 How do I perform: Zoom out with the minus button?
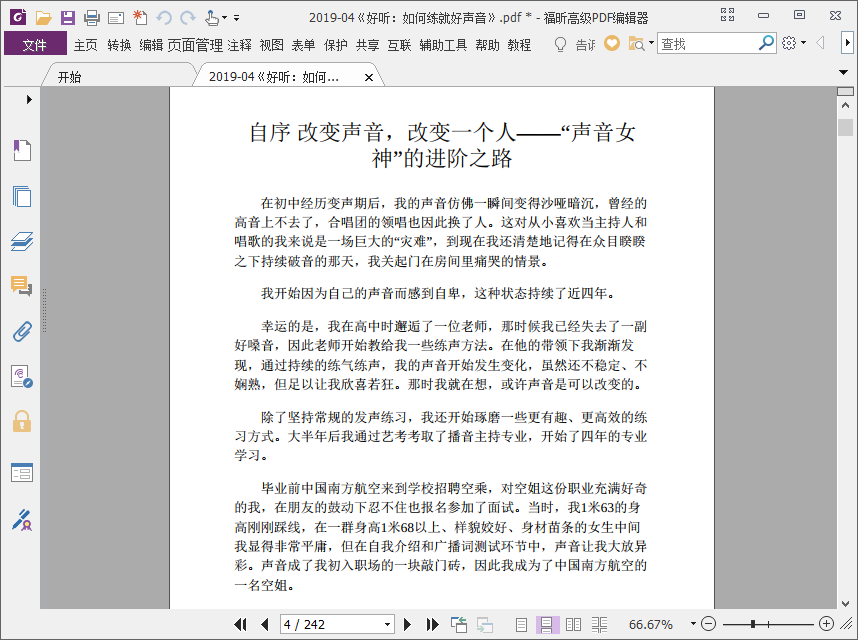[708, 624]
